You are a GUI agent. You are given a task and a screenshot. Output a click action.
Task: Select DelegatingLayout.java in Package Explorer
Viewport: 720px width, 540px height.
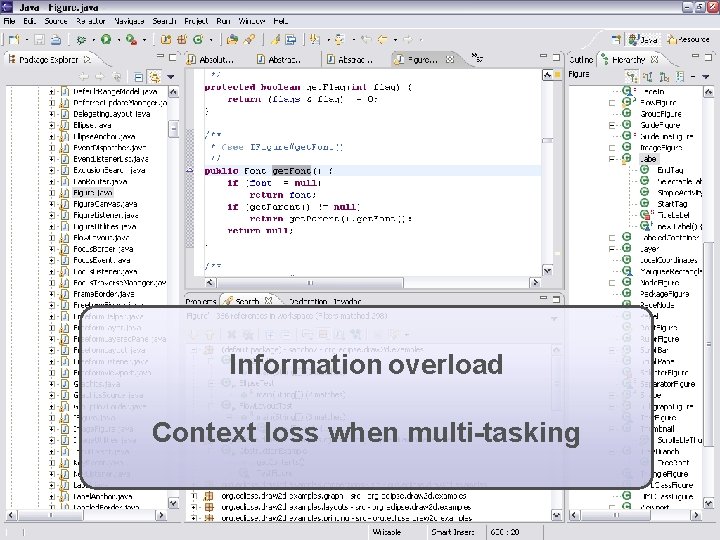(x=112, y=114)
